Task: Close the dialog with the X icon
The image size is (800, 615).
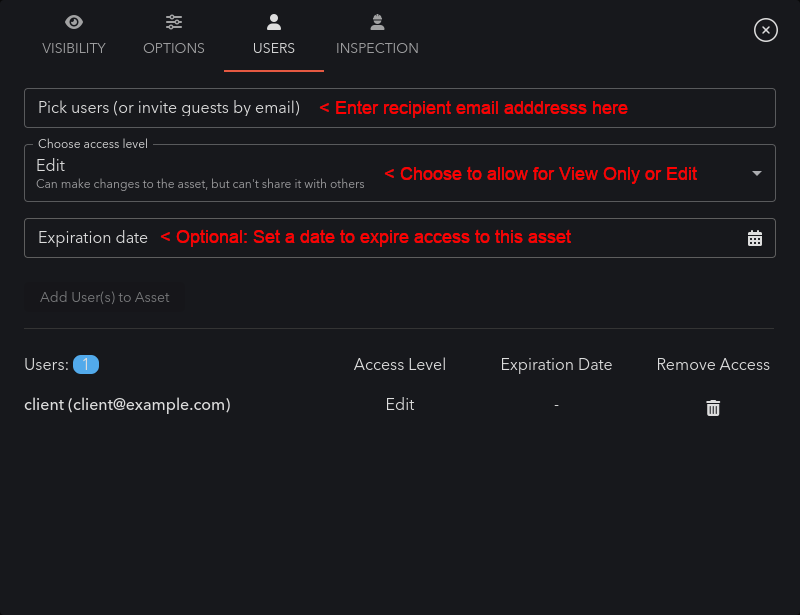Action: pos(766,30)
